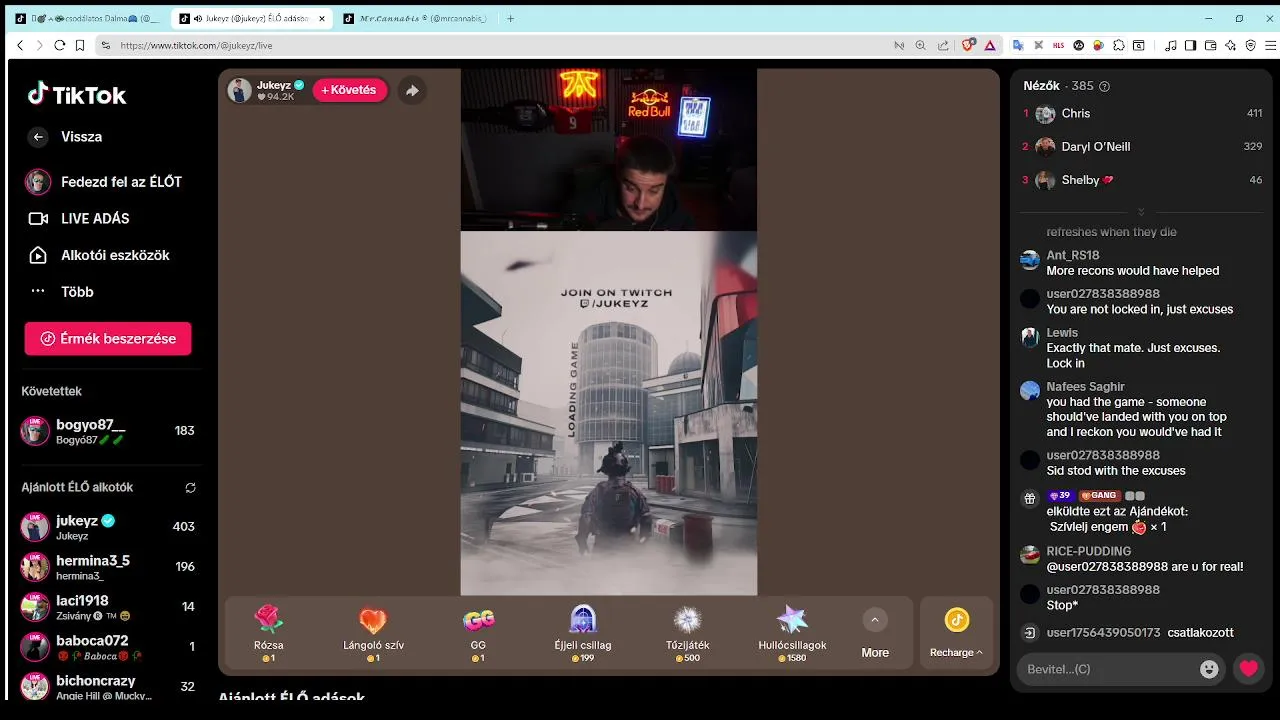This screenshot has height=720, width=1280.
Task: Open bogyo87__ live channel
Action: (108, 431)
